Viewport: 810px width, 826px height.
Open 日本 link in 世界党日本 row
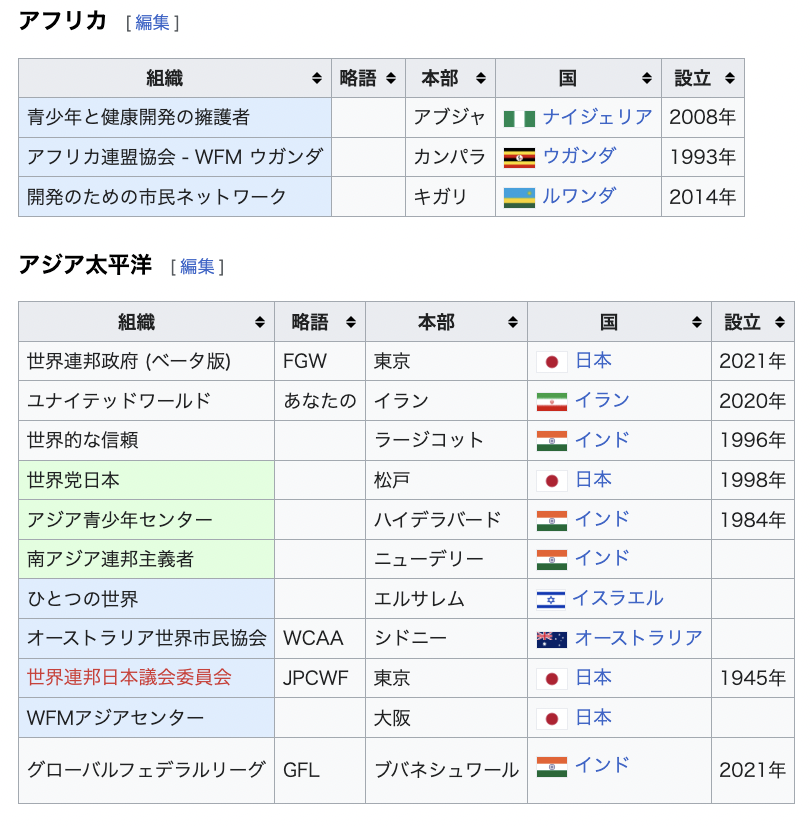click(593, 479)
